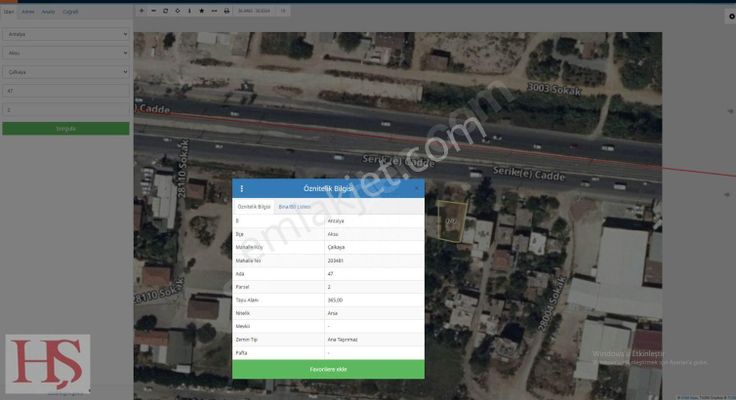Close the Öznitelik Bilgisi popup

tap(416, 188)
